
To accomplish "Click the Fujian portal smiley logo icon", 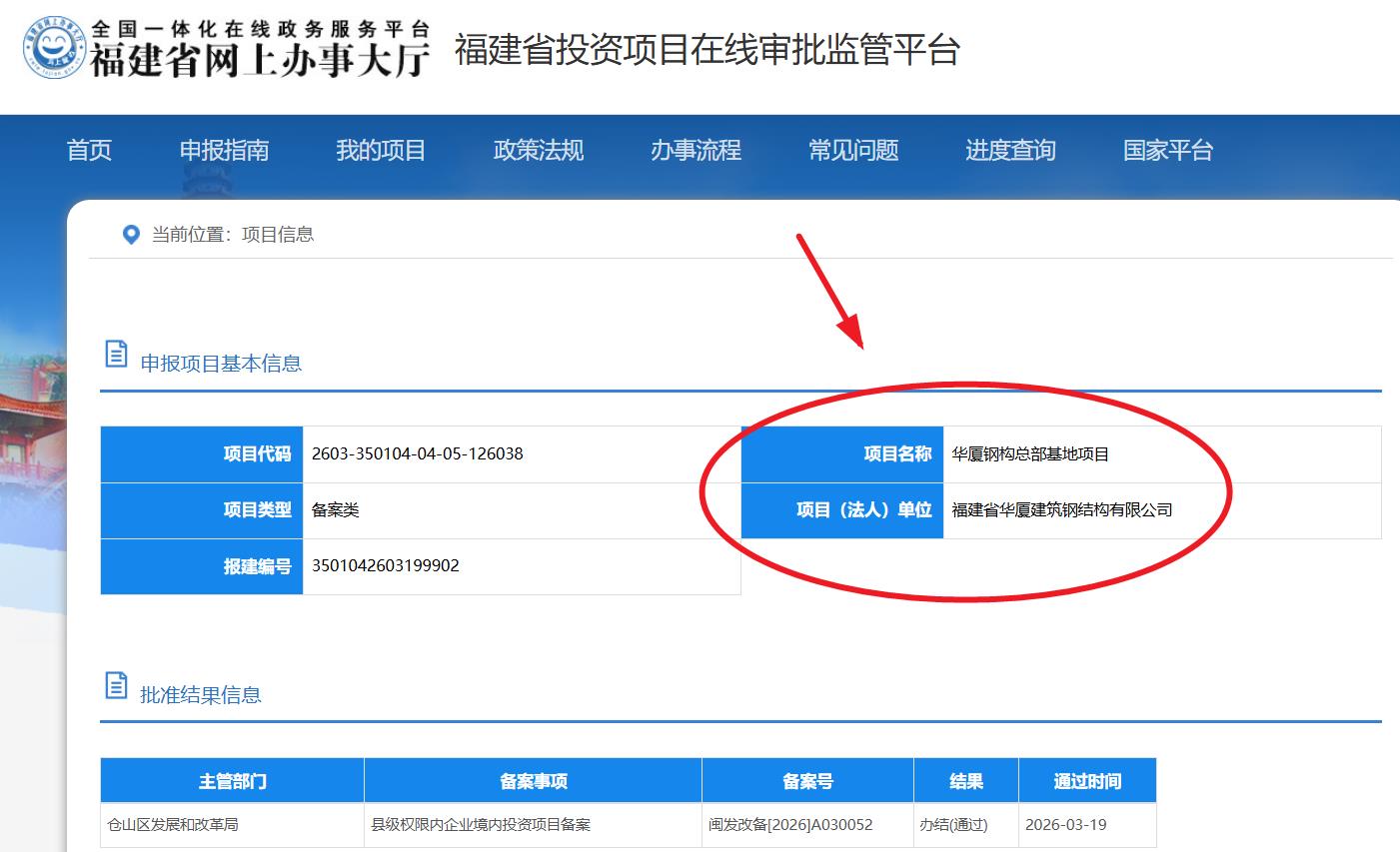I will tap(55, 48).
